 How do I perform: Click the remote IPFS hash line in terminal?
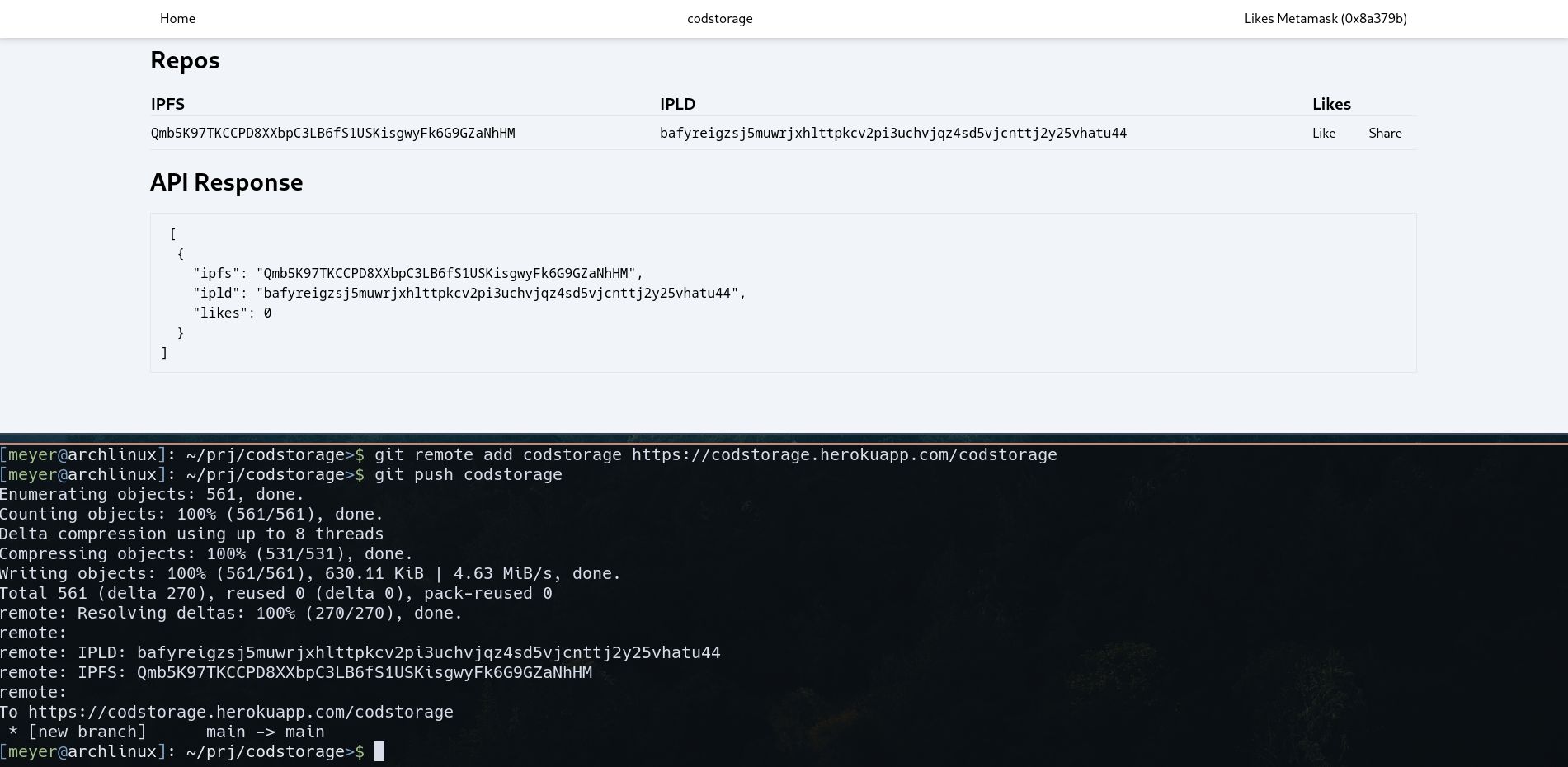(296, 673)
